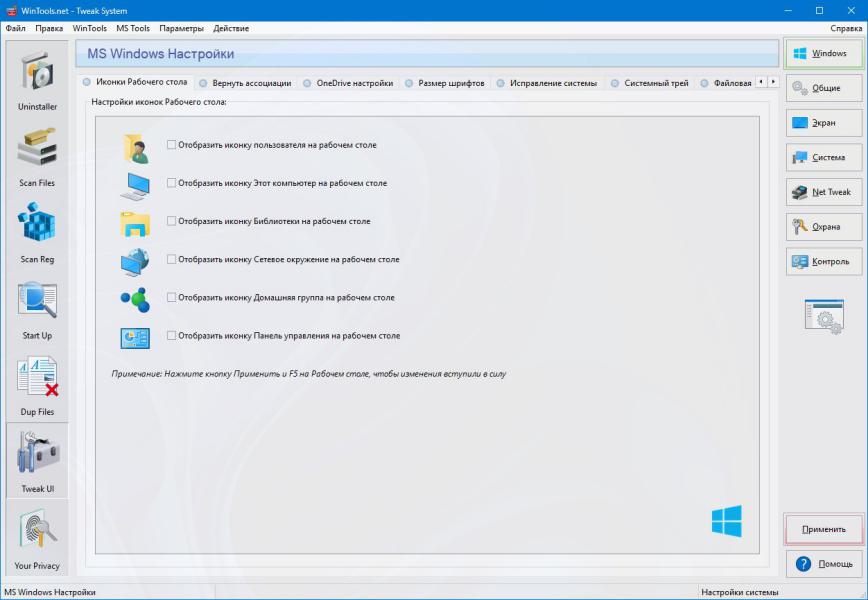Open the Параметры menu
Viewport: 868px width, 600px height.
click(x=181, y=28)
